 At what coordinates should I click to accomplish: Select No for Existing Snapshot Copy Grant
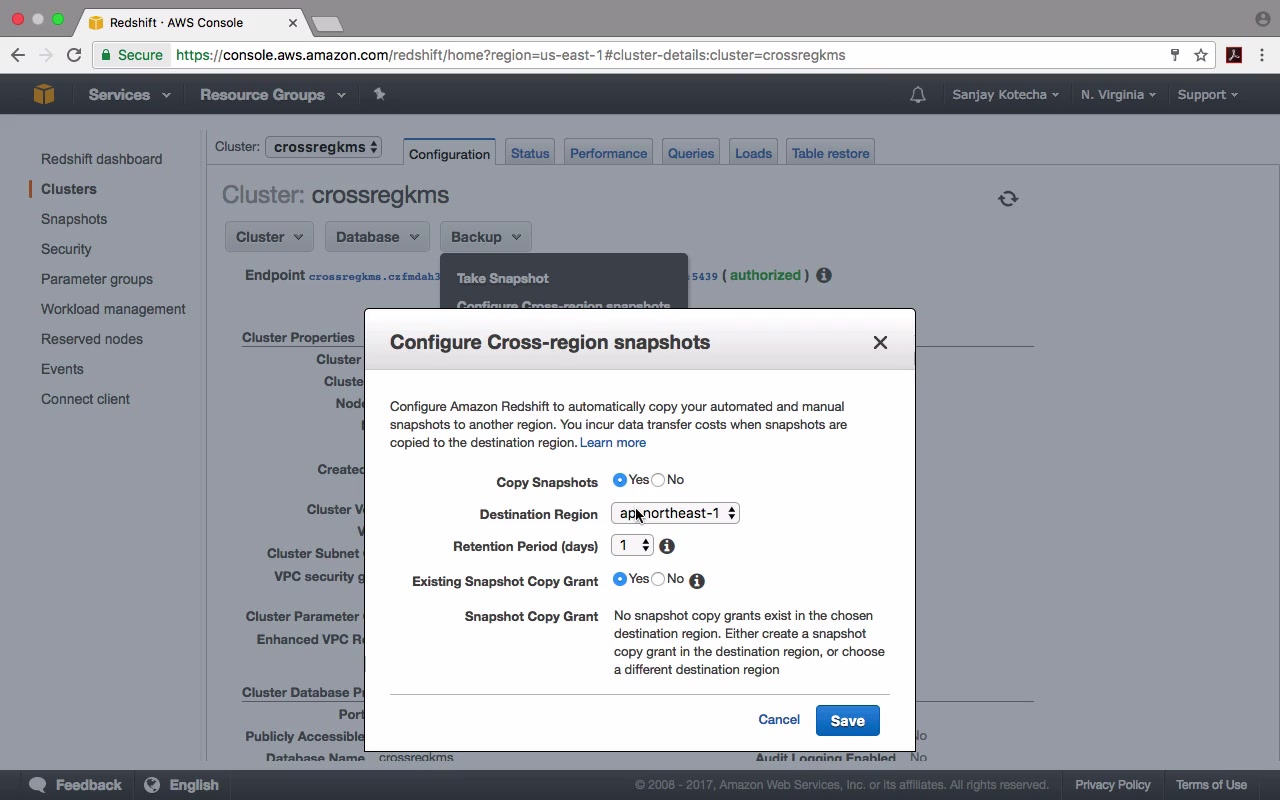coord(658,579)
